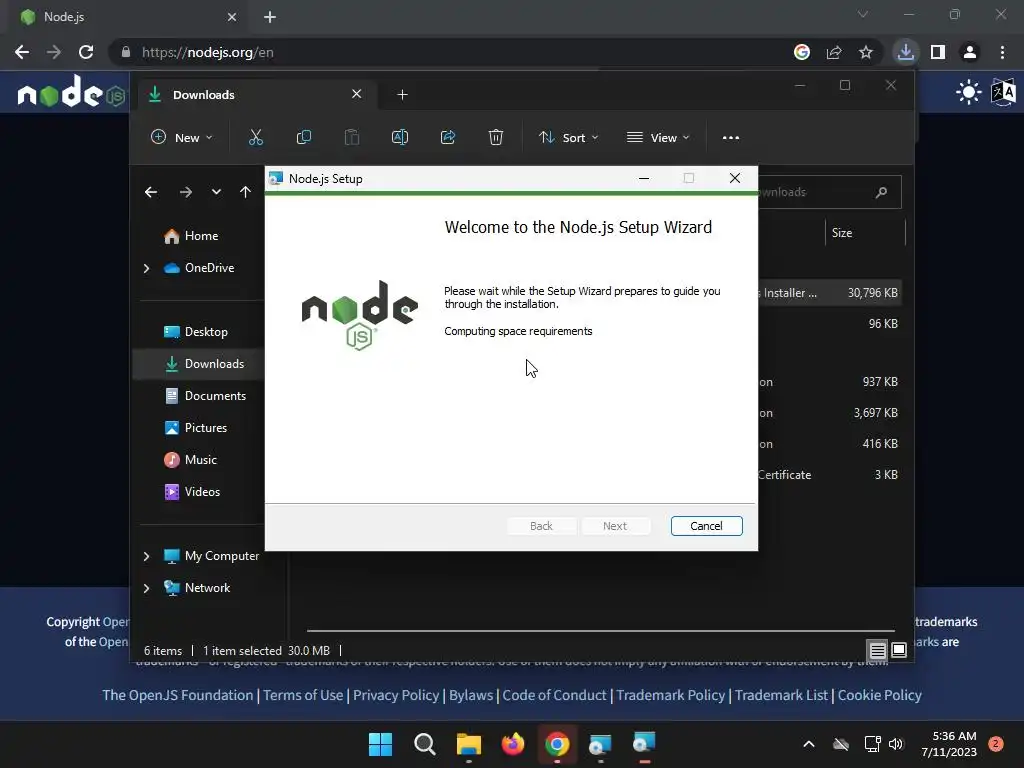Go up one folder level in File Explorer
Screen dimensions: 1024x768
click(x=245, y=192)
